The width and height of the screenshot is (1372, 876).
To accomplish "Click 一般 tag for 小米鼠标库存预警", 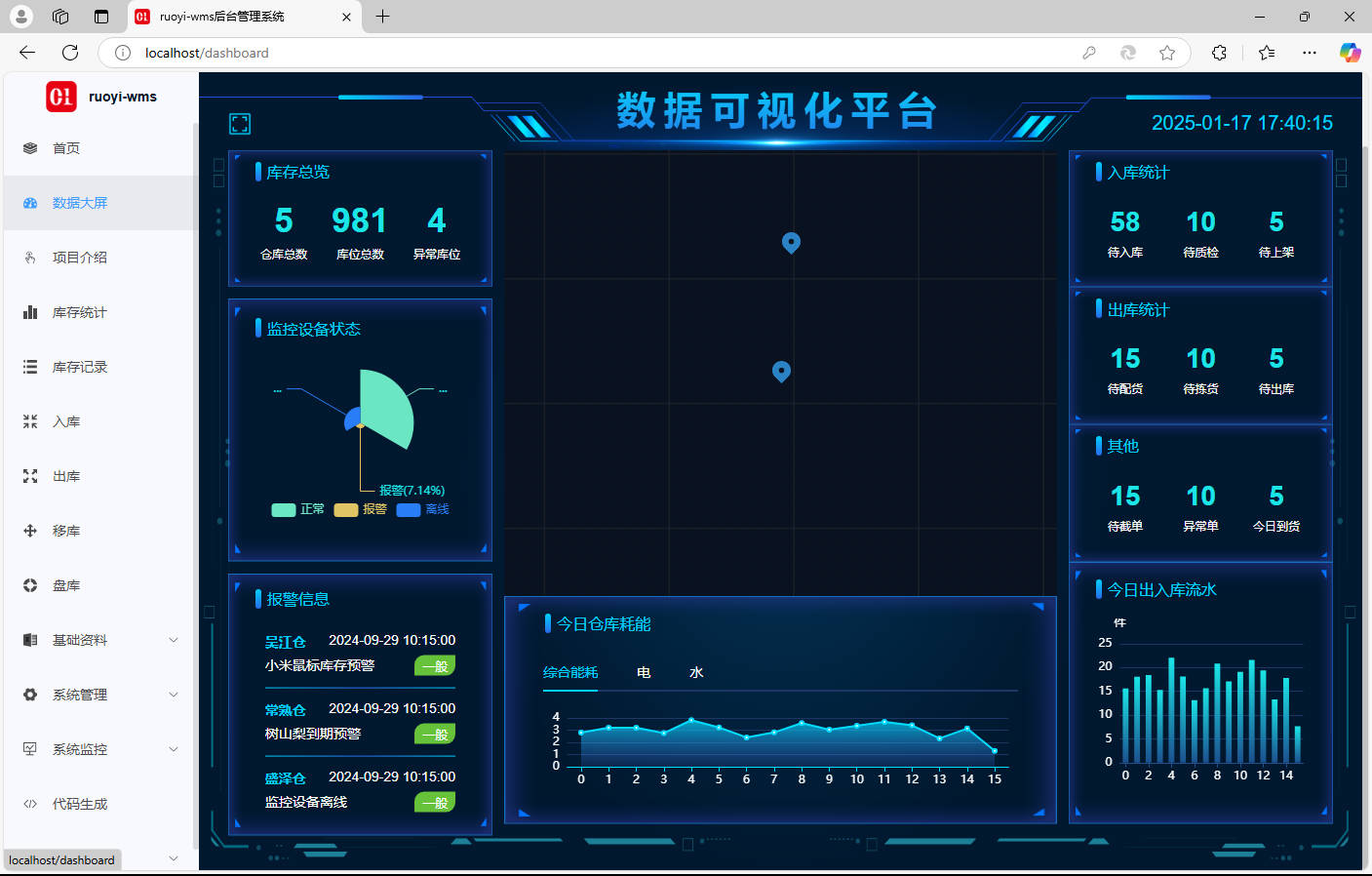I will (x=435, y=665).
